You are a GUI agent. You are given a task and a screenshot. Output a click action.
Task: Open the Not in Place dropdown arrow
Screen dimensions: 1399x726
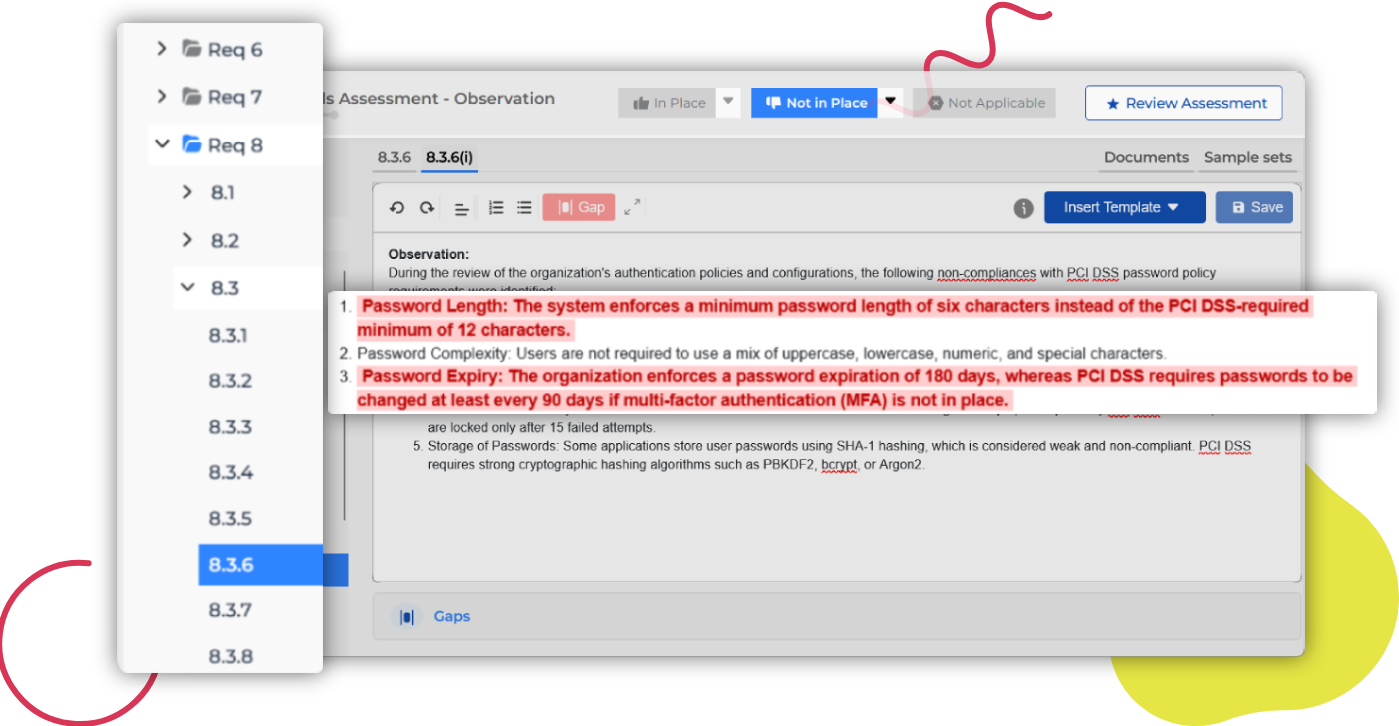point(891,102)
